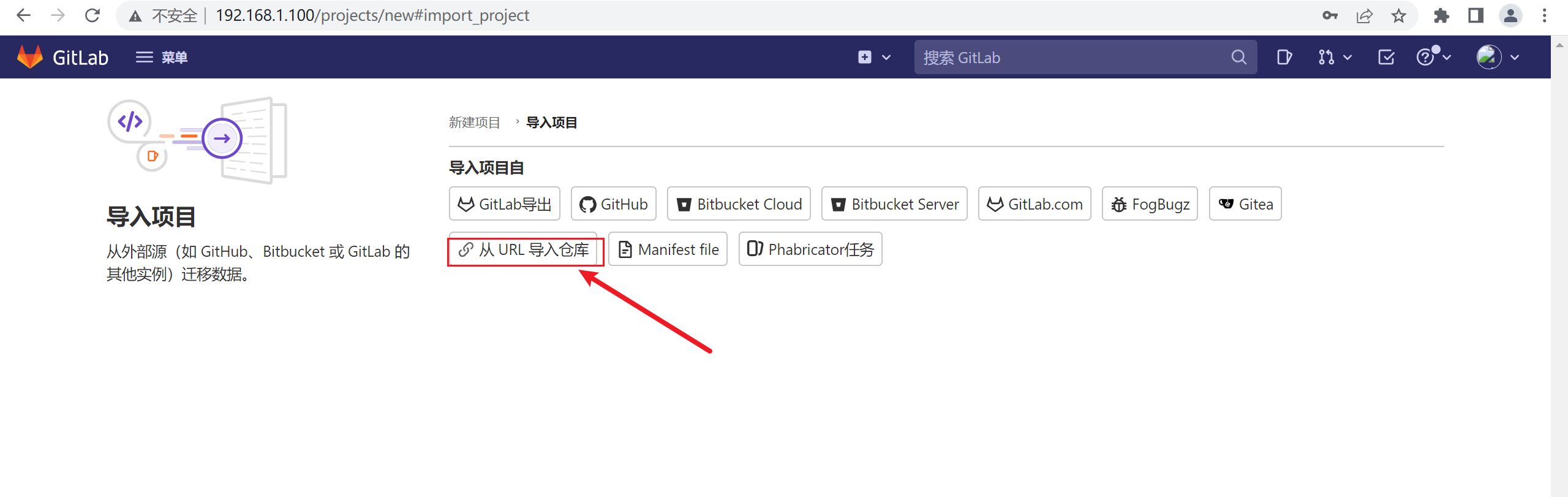Click the page scrollbar up arrow

pos(1559,45)
